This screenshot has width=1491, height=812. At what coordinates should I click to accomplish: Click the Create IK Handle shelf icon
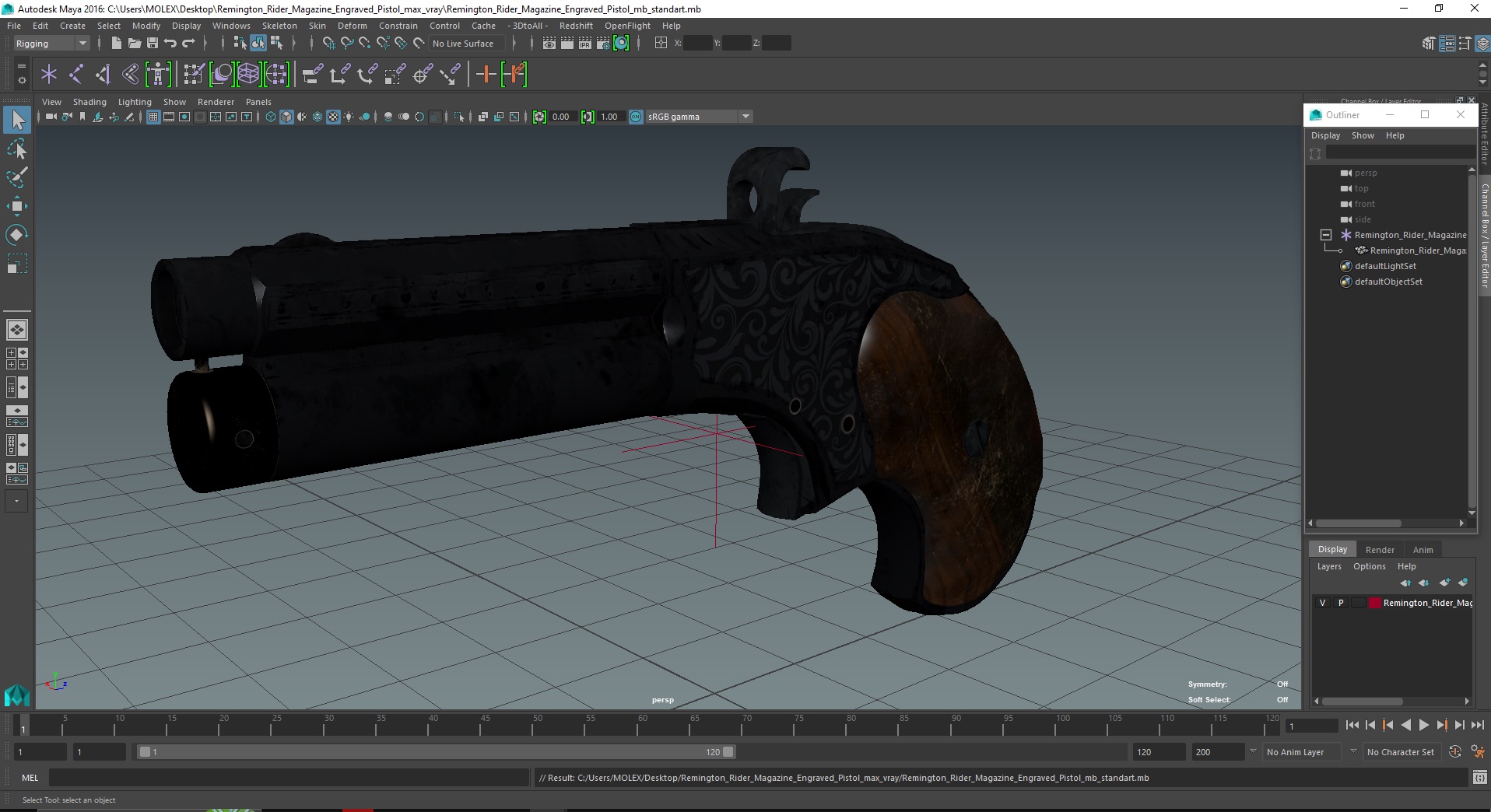103,75
